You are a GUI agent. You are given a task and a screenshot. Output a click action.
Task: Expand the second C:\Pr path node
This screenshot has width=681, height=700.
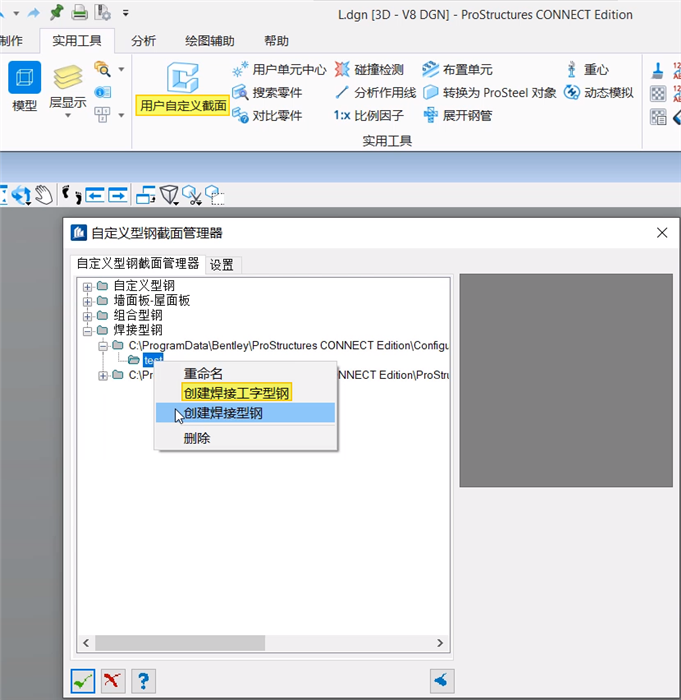tap(103, 375)
